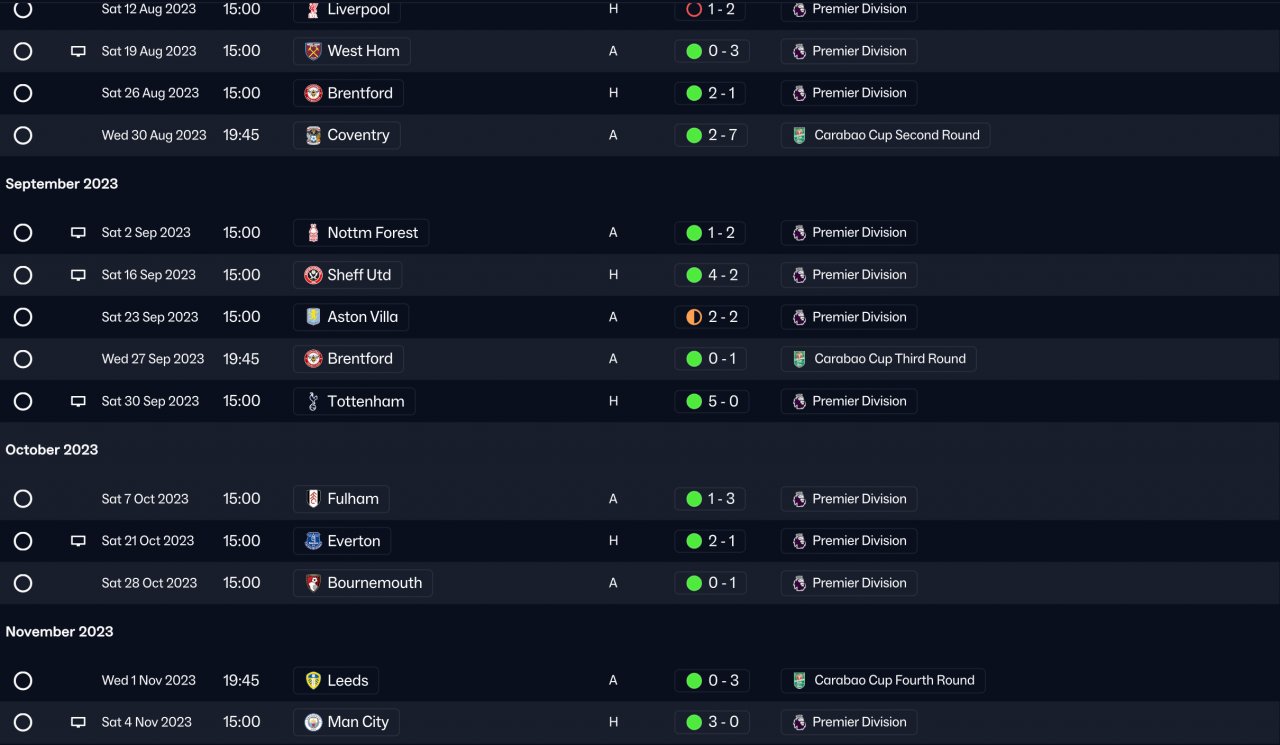Open the 2 - 2 Aston Villa draw result
Screen dimensions: 1280x745
[722, 317]
